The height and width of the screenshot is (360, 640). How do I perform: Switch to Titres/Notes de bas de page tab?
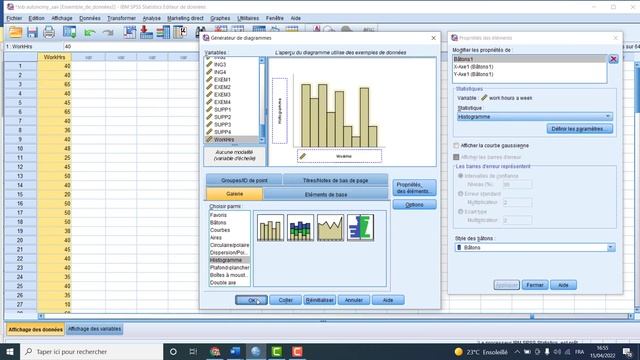pos(336,180)
